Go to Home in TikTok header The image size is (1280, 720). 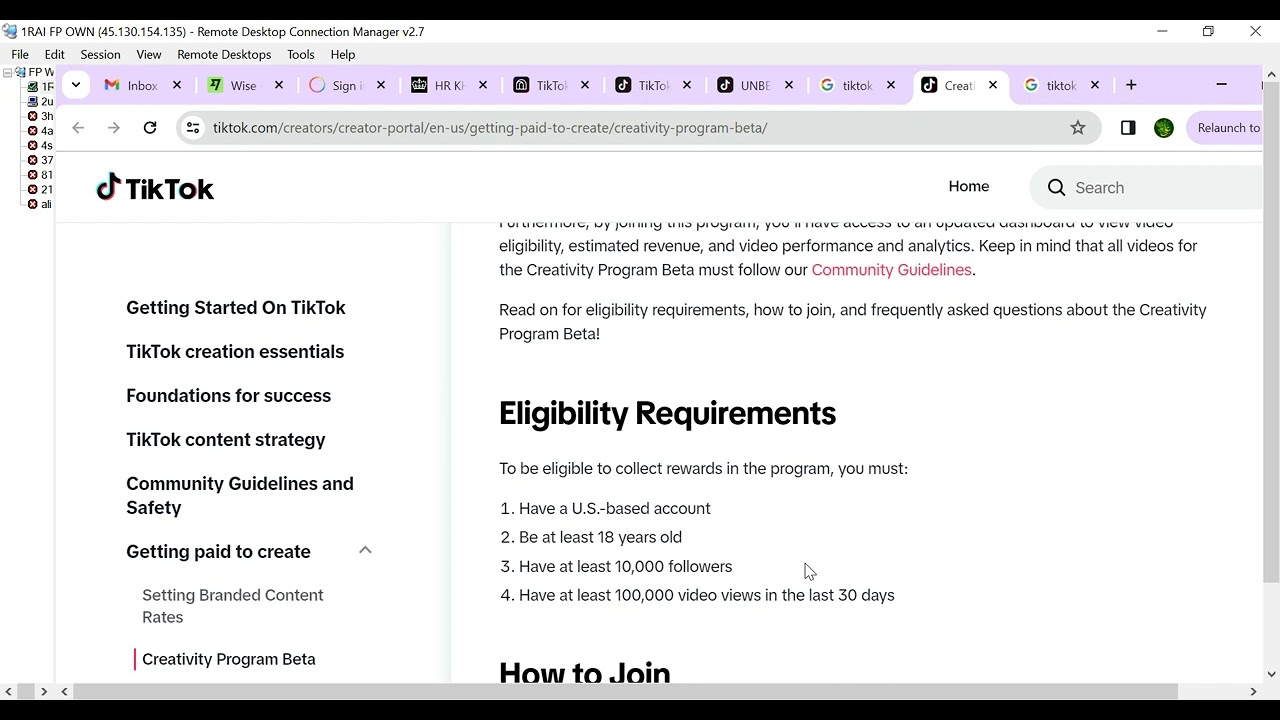pyautogui.click(x=969, y=187)
